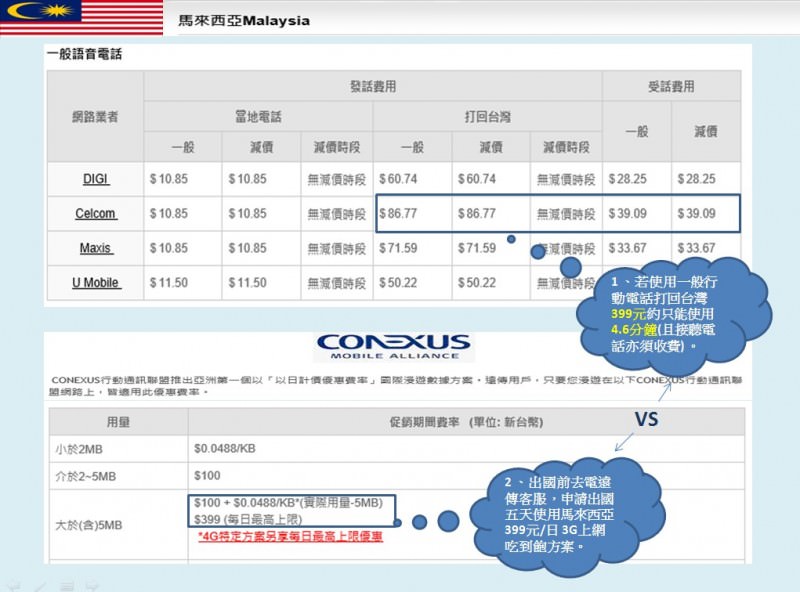Click the 發話費用 header cell
Viewport: 800px width, 592px height.
(x=373, y=87)
